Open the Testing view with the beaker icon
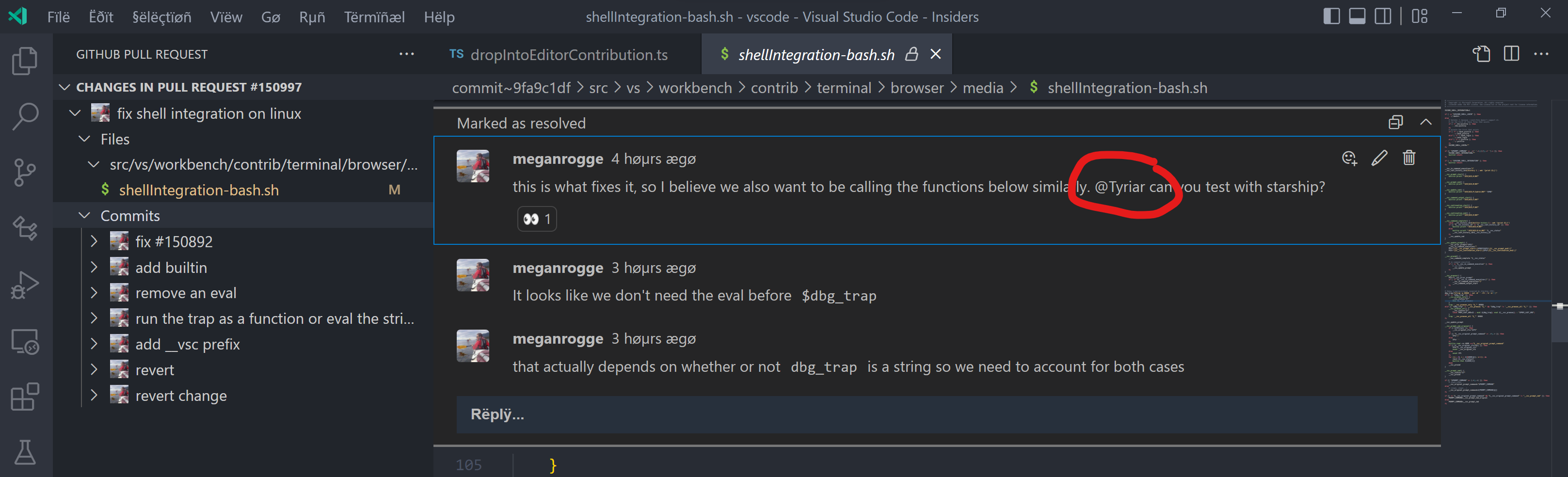This screenshot has height=477, width=1568. [25, 452]
